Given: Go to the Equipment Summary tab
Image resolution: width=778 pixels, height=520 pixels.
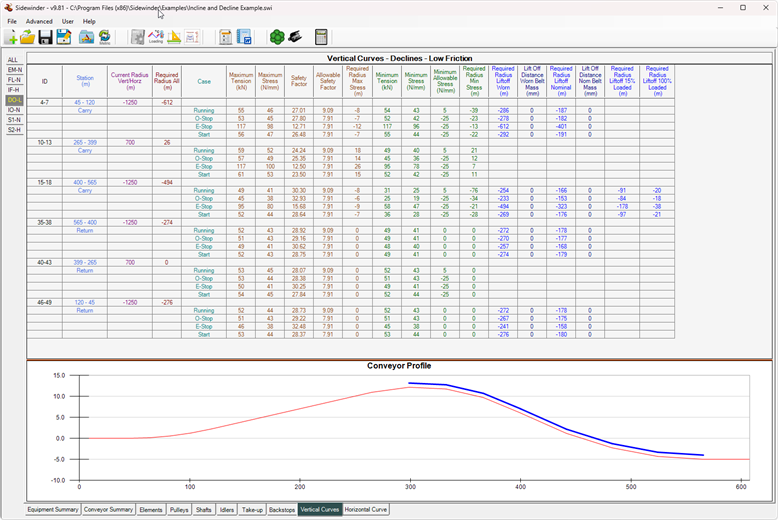Looking at the screenshot, I should (x=53, y=509).
